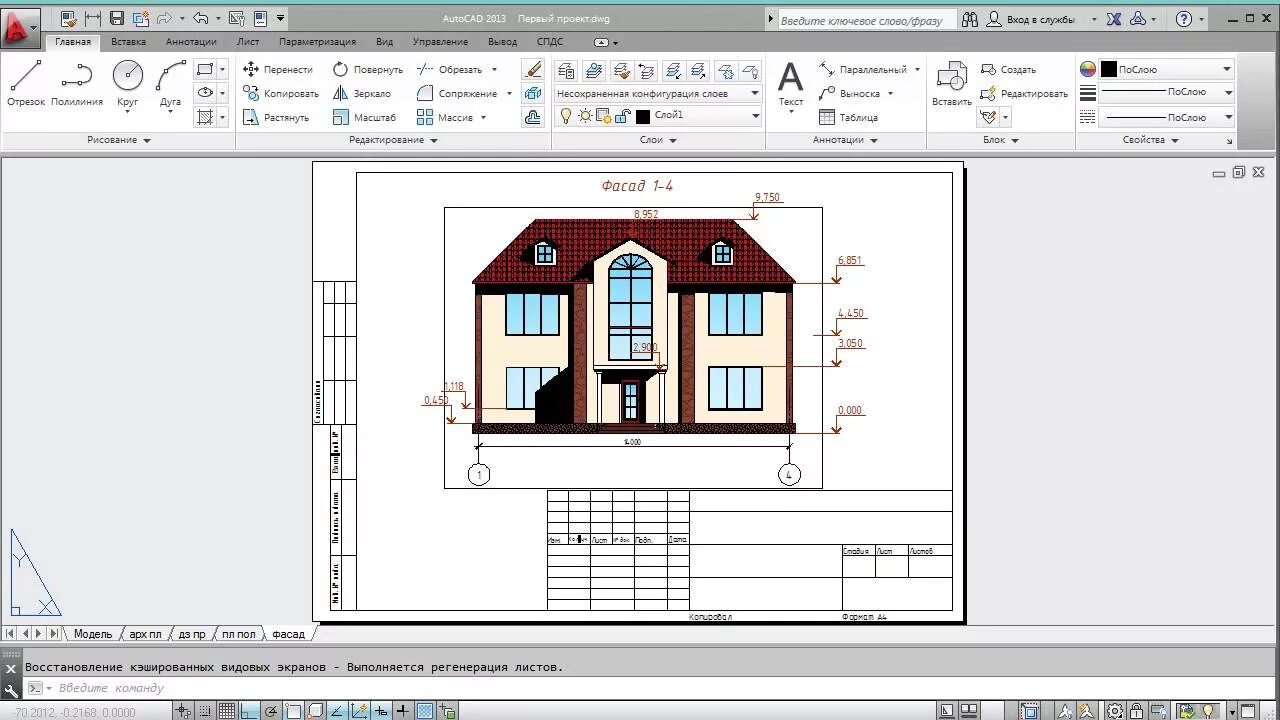
Task: Select the Текст text tool
Action: pos(791,85)
